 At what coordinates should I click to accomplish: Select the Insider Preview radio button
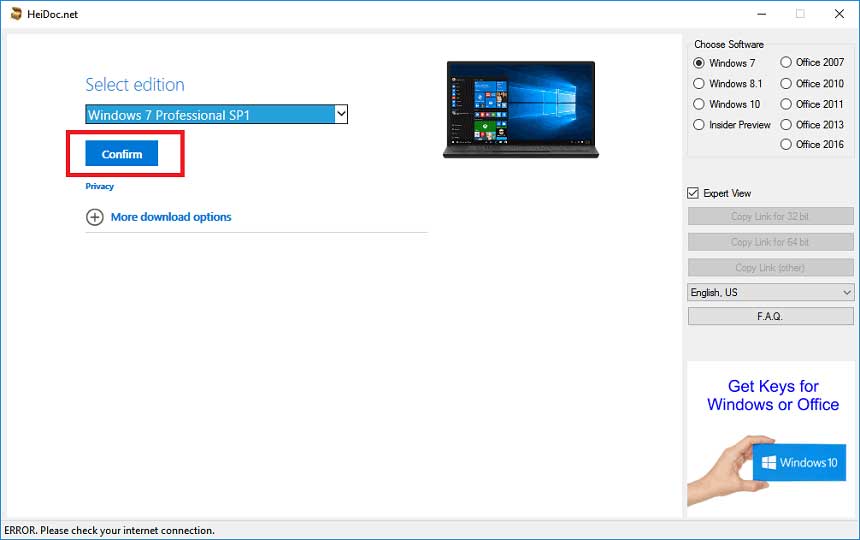(x=699, y=124)
